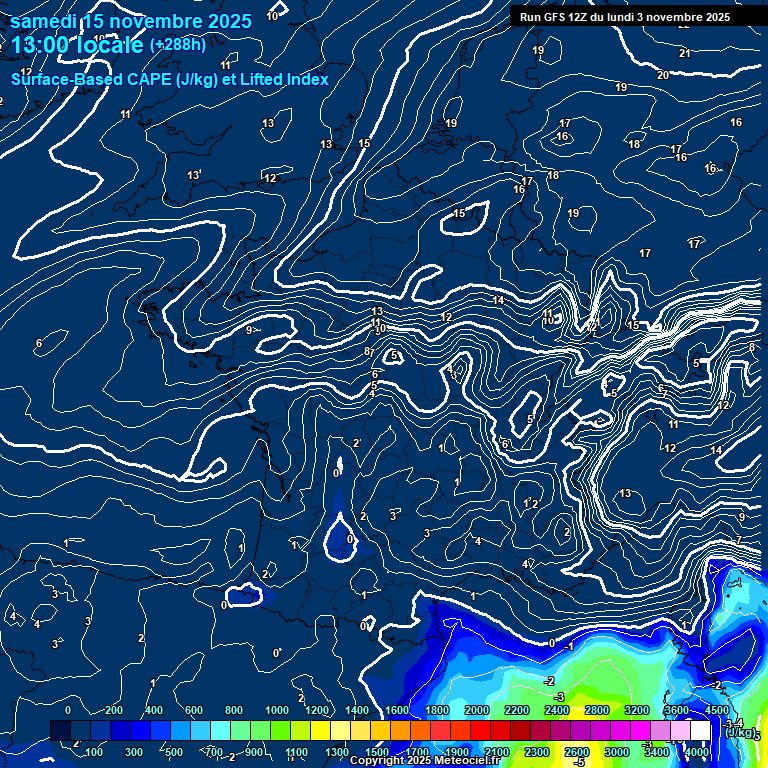Click the legend value '200'
This screenshot has height=768, width=768.
(x=114, y=710)
